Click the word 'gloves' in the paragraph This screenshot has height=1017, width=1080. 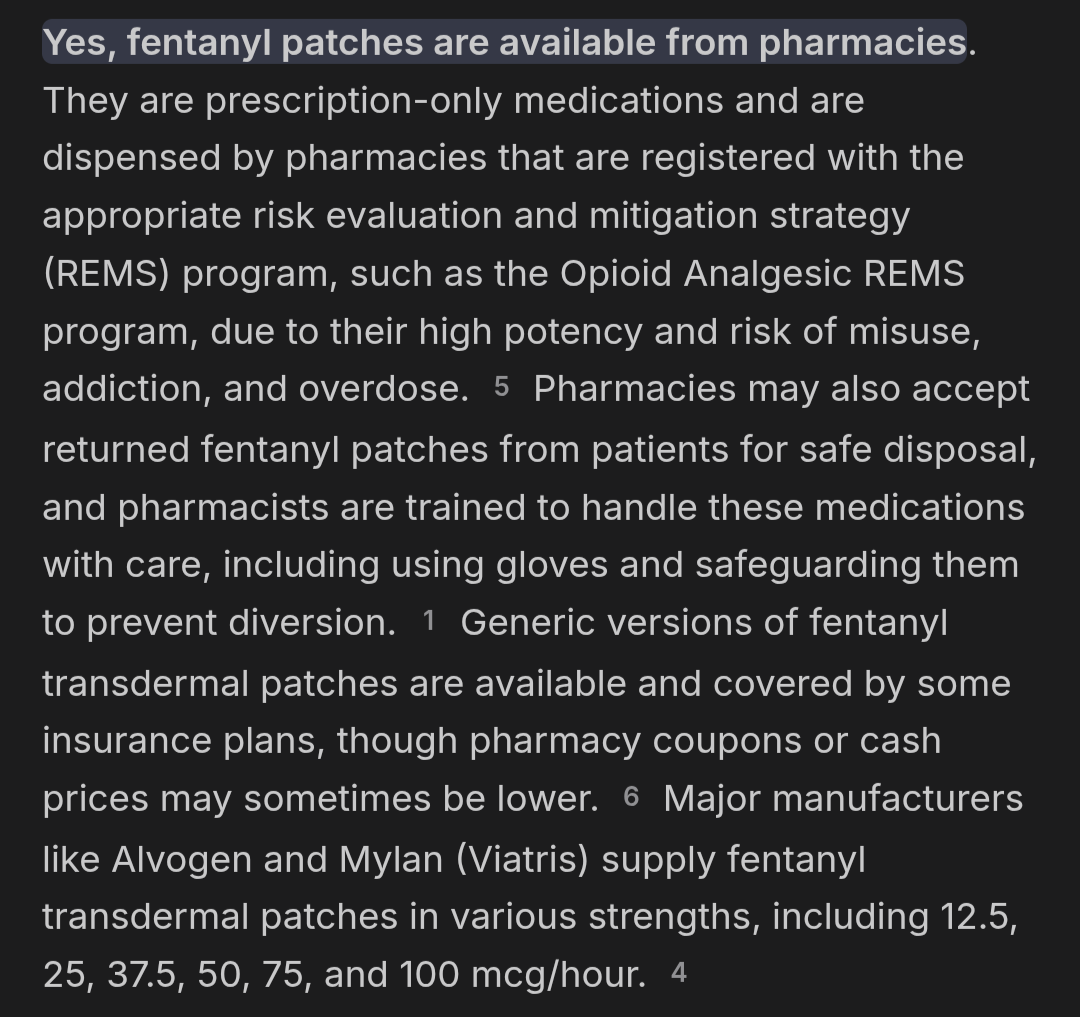[x=552, y=565]
